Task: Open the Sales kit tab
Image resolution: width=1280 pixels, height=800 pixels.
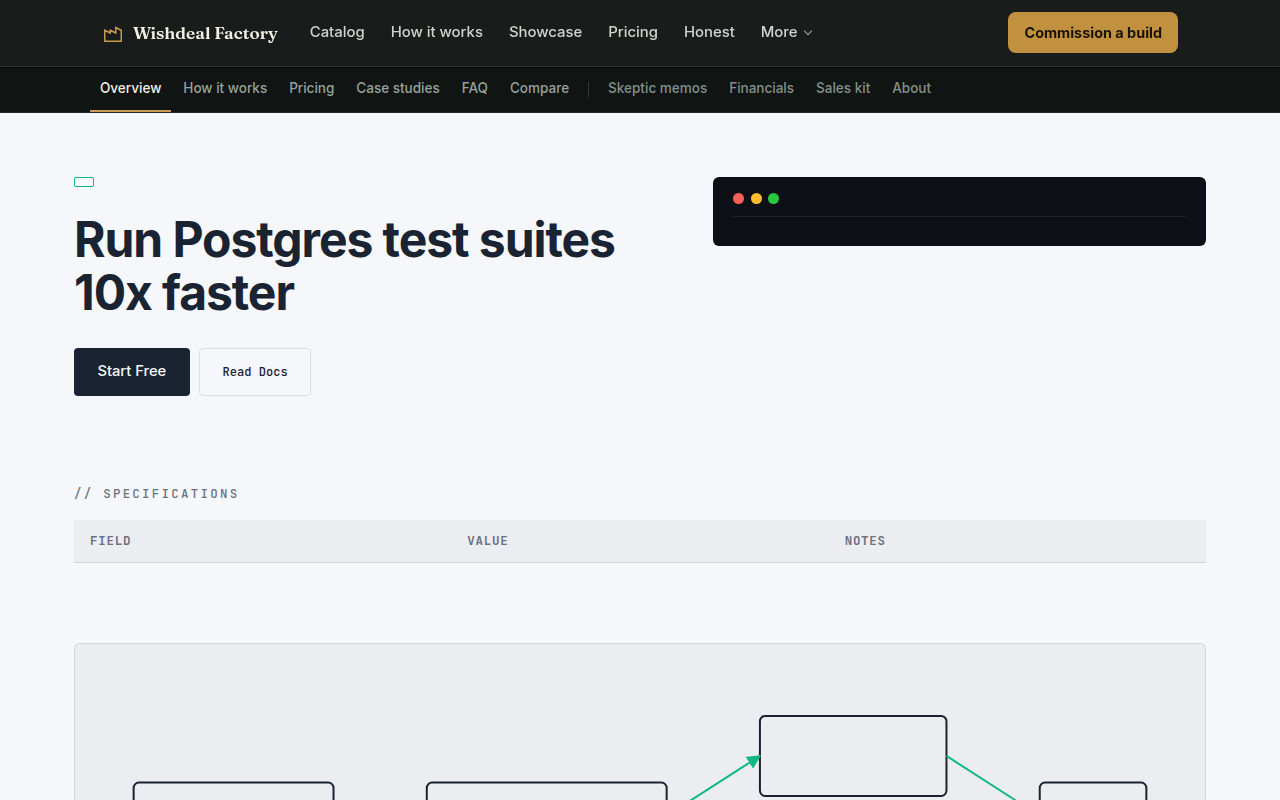Action: point(843,88)
